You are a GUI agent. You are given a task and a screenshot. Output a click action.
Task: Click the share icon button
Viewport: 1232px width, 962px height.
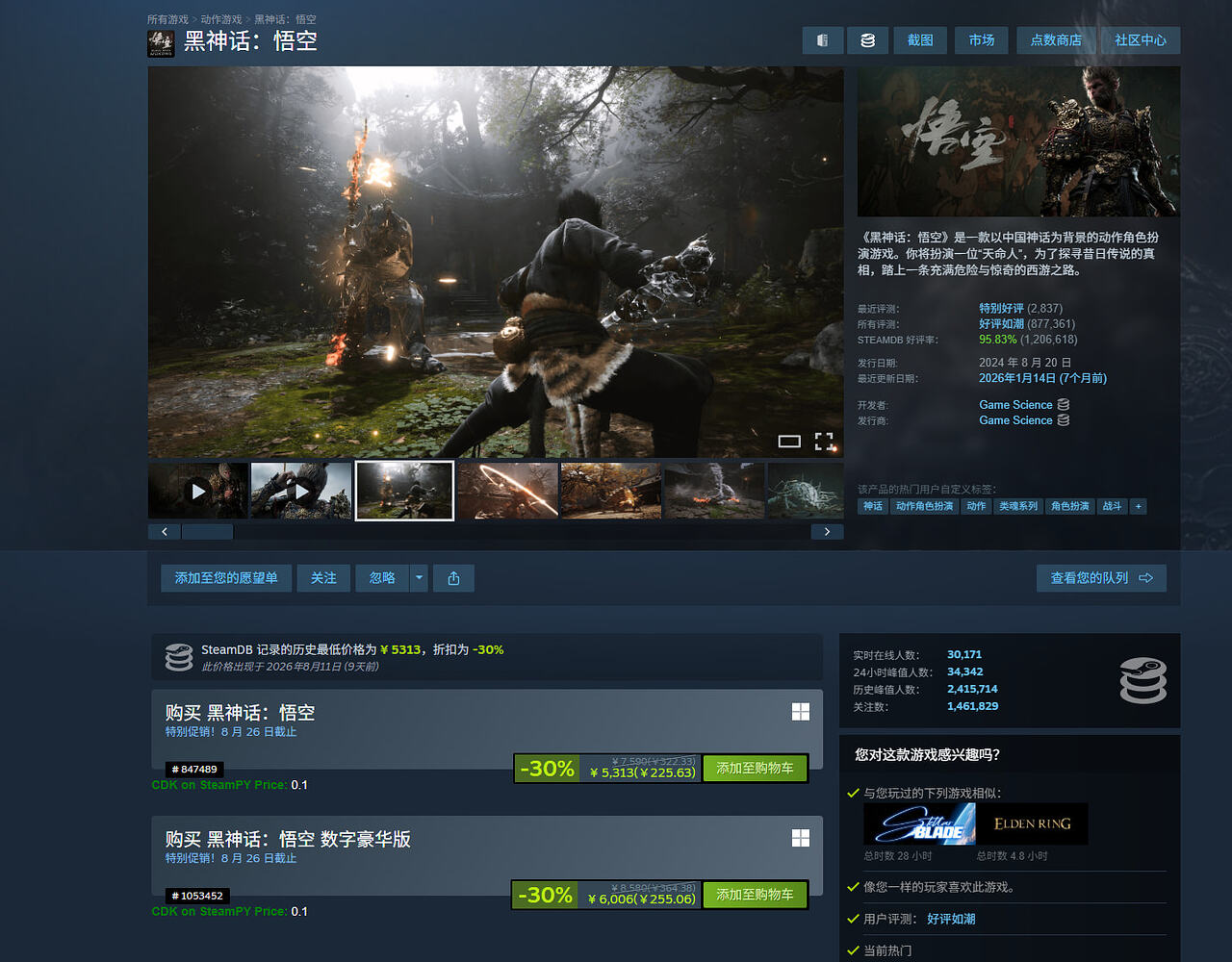pos(453,578)
